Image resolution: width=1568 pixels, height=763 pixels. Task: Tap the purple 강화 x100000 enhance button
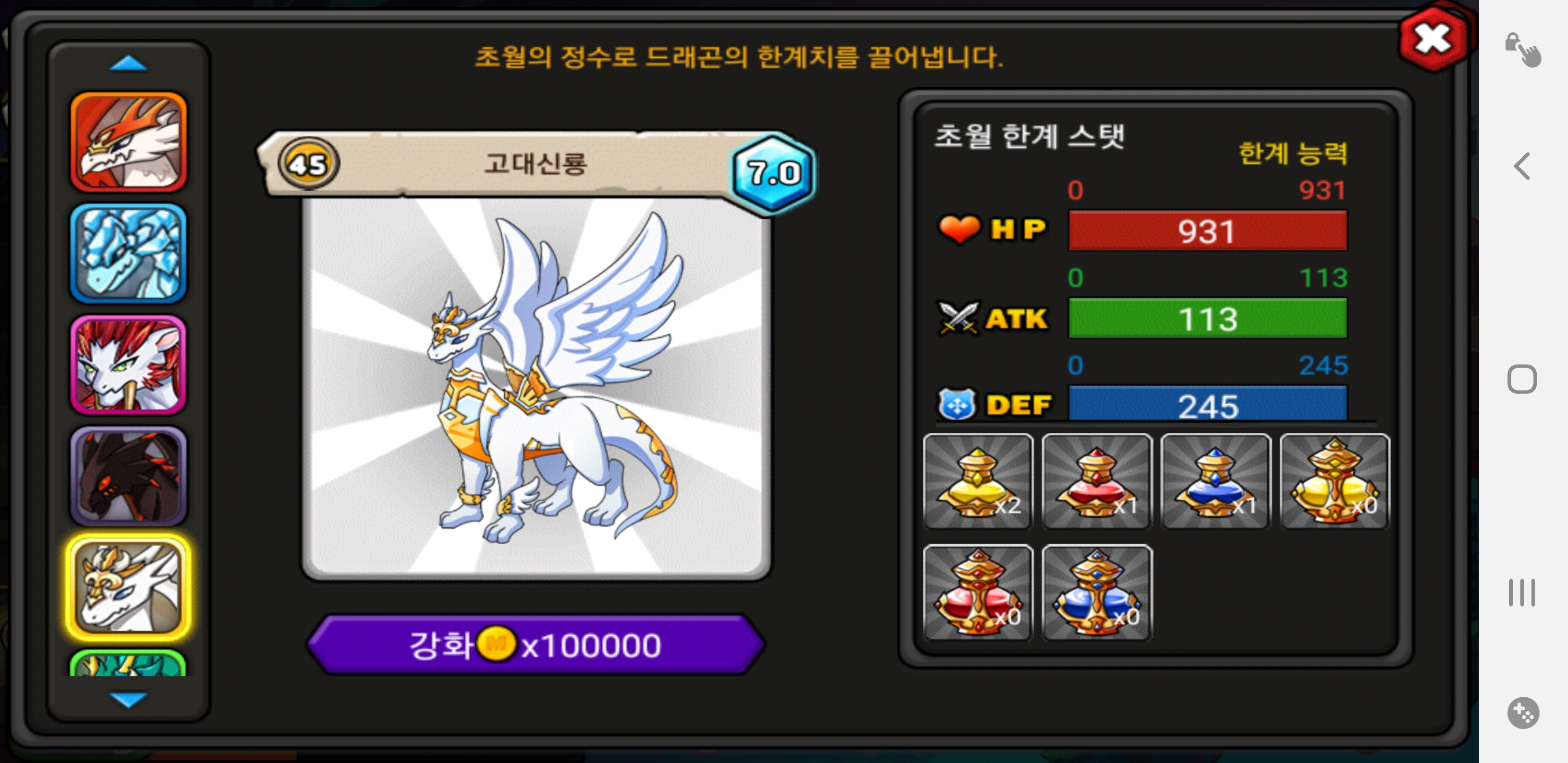click(536, 645)
